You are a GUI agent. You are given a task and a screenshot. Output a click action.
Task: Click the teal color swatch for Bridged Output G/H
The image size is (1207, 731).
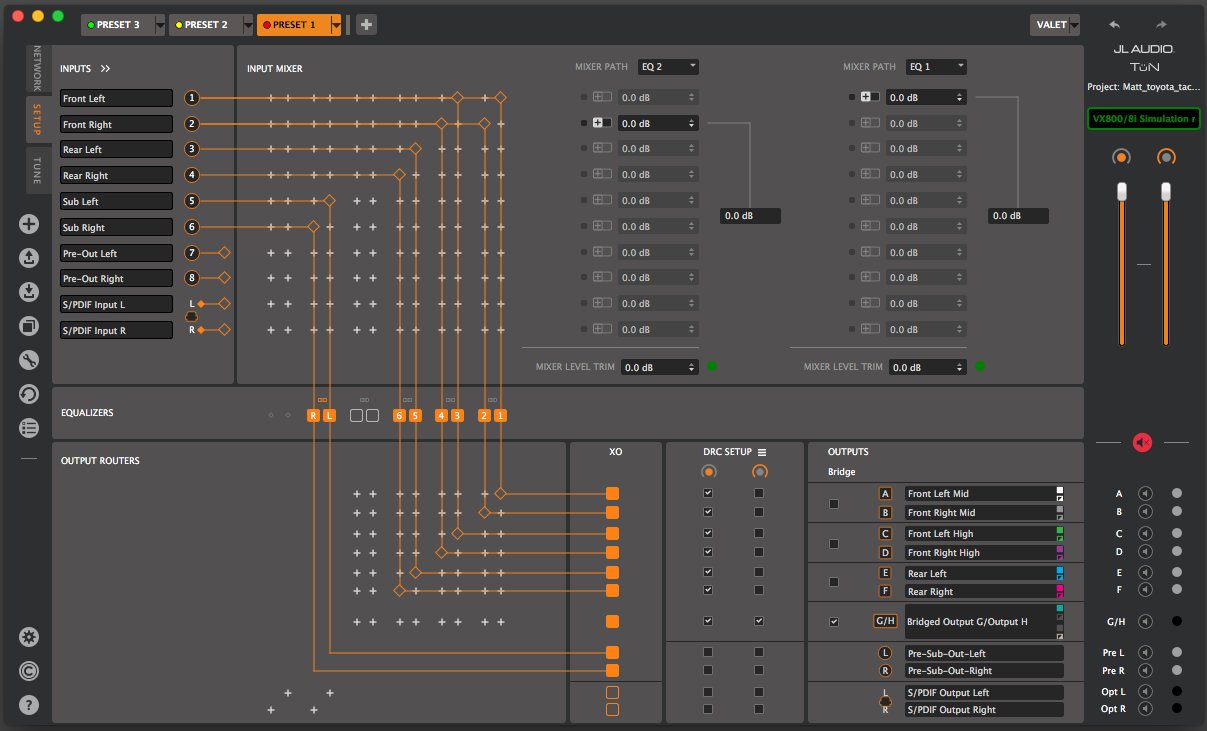(1059, 608)
